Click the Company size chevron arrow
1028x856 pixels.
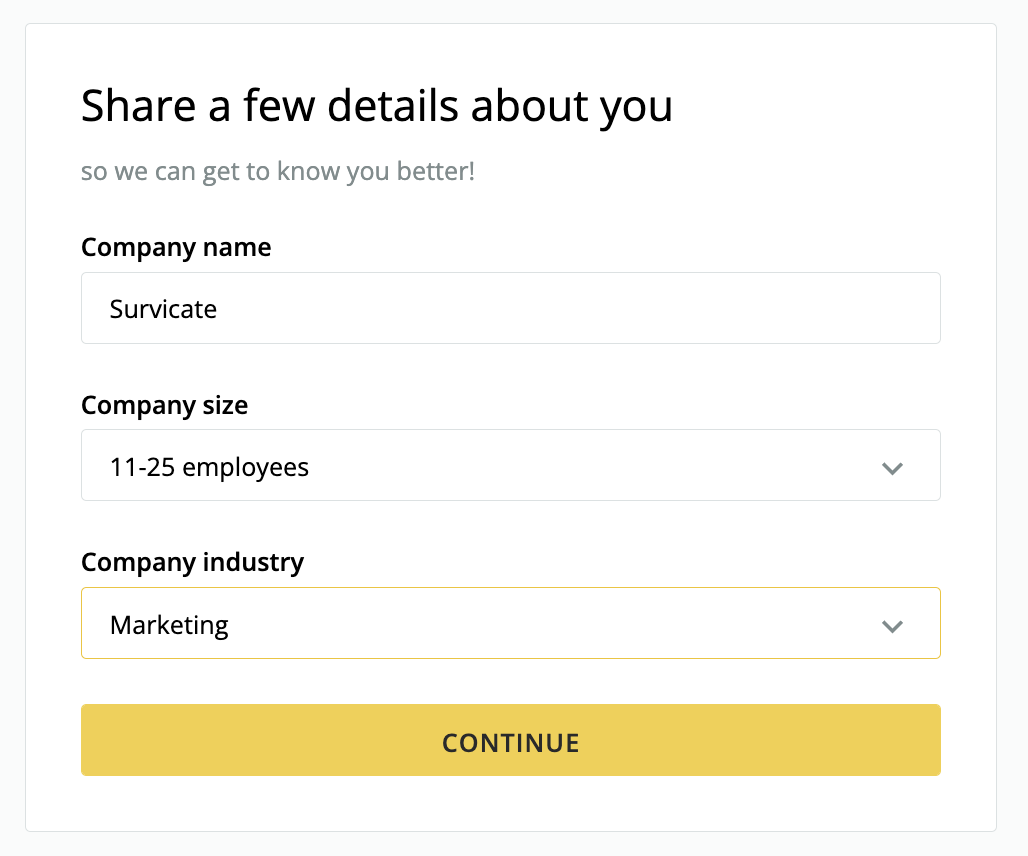[892, 468]
